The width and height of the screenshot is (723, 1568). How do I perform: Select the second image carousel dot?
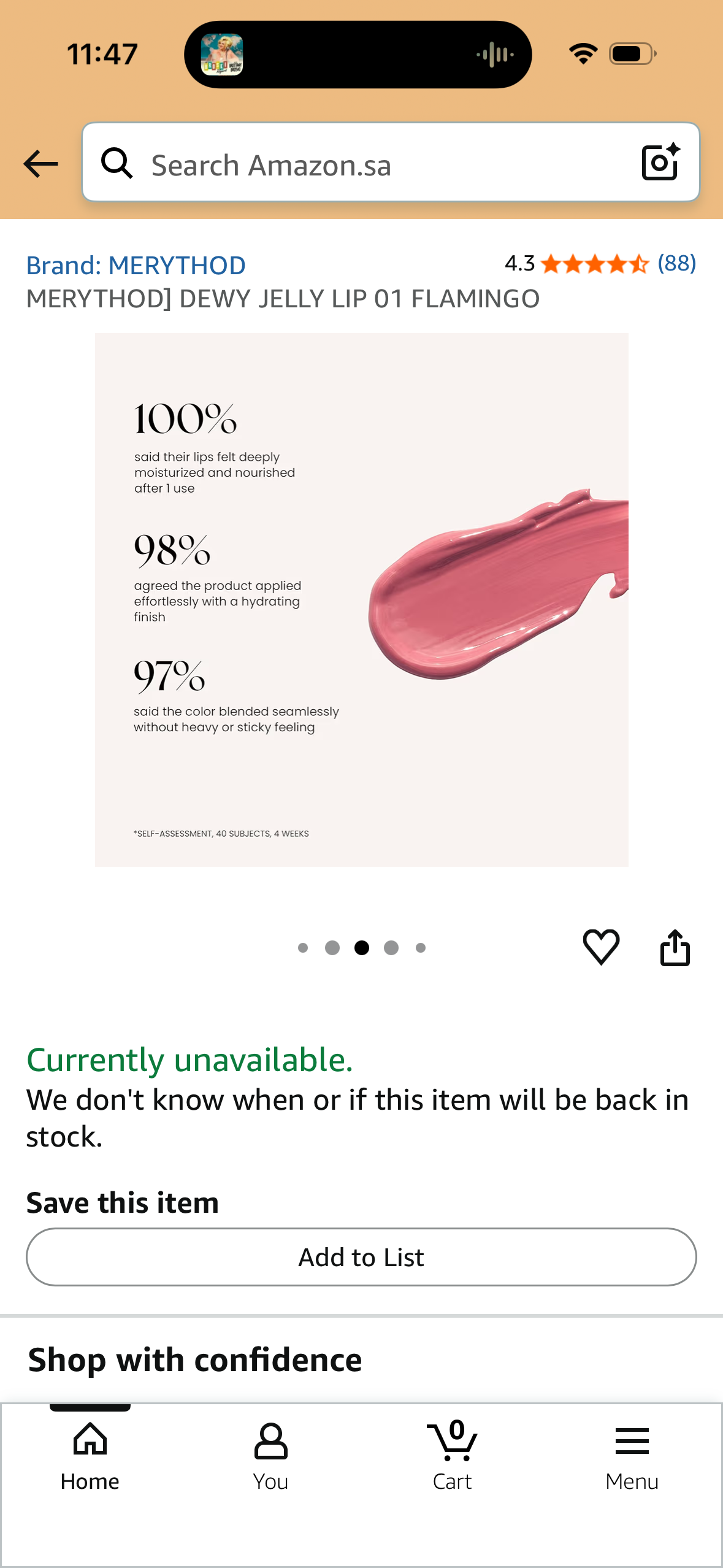(x=332, y=948)
